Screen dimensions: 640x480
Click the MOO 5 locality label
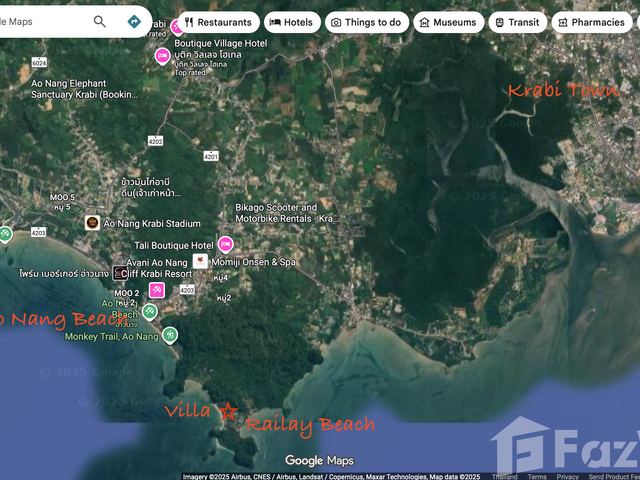pyautogui.click(x=62, y=197)
